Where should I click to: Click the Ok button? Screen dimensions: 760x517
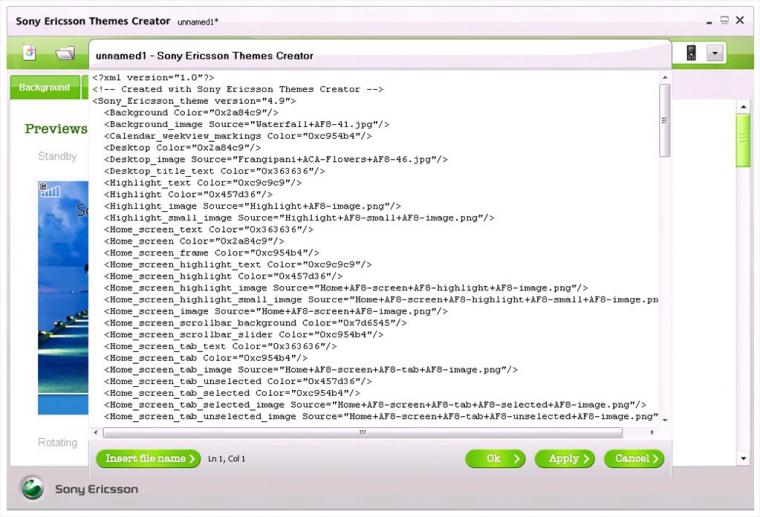[495, 458]
